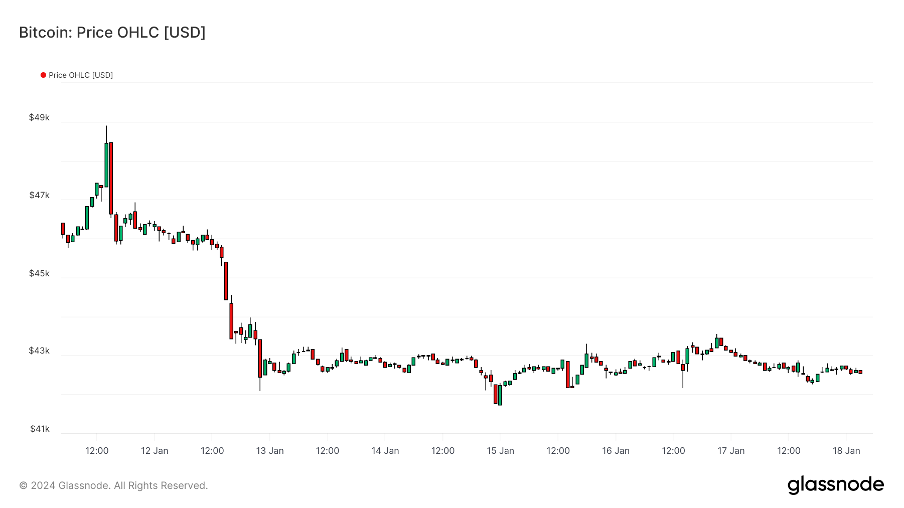Screen dimensions: 904x508
Task: Select the 17 Jan date marker
Action: click(x=731, y=451)
